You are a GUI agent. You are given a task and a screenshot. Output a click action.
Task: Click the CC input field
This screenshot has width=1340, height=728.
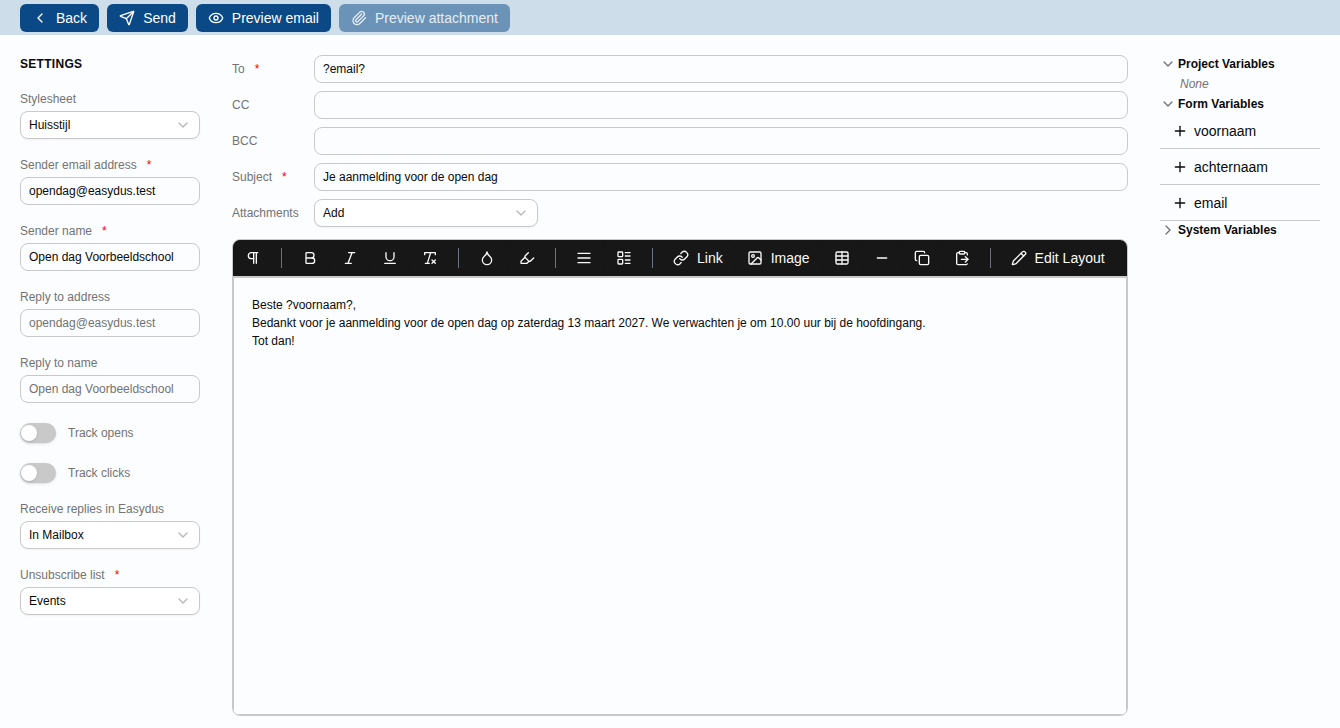[721, 105]
